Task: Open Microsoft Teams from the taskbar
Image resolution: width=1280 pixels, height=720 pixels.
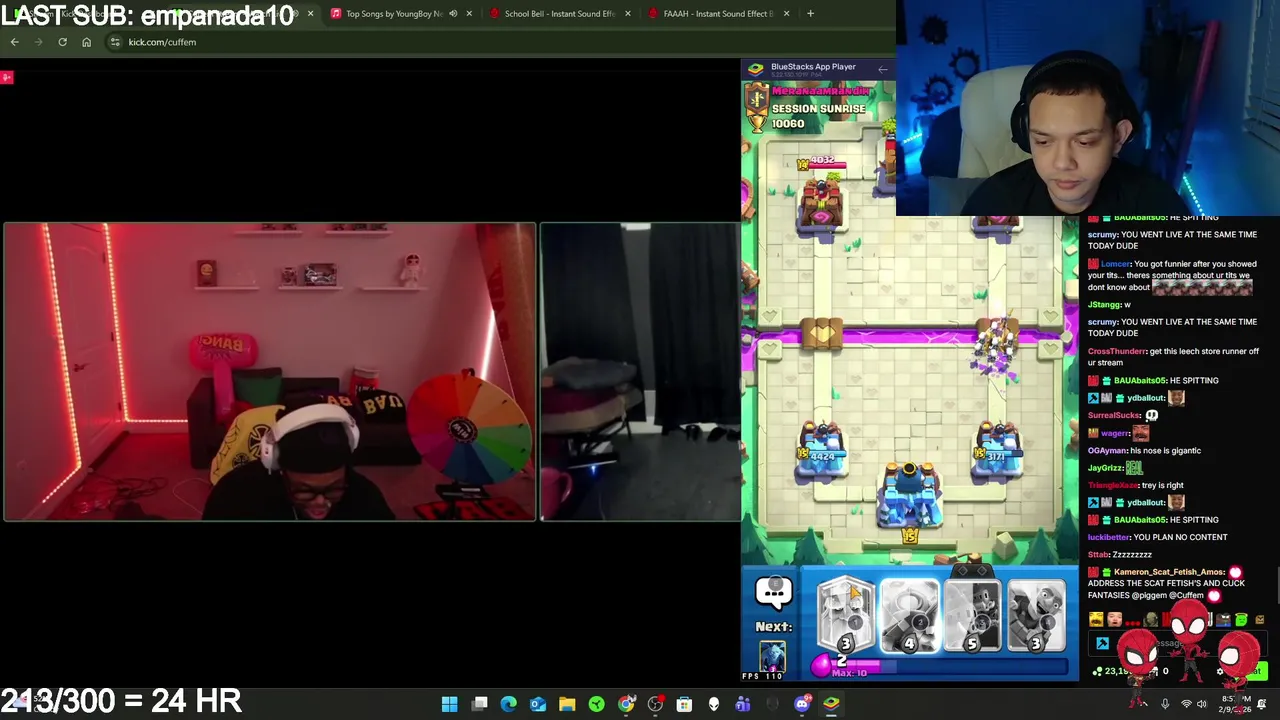Action: click(x=743, y=704)
